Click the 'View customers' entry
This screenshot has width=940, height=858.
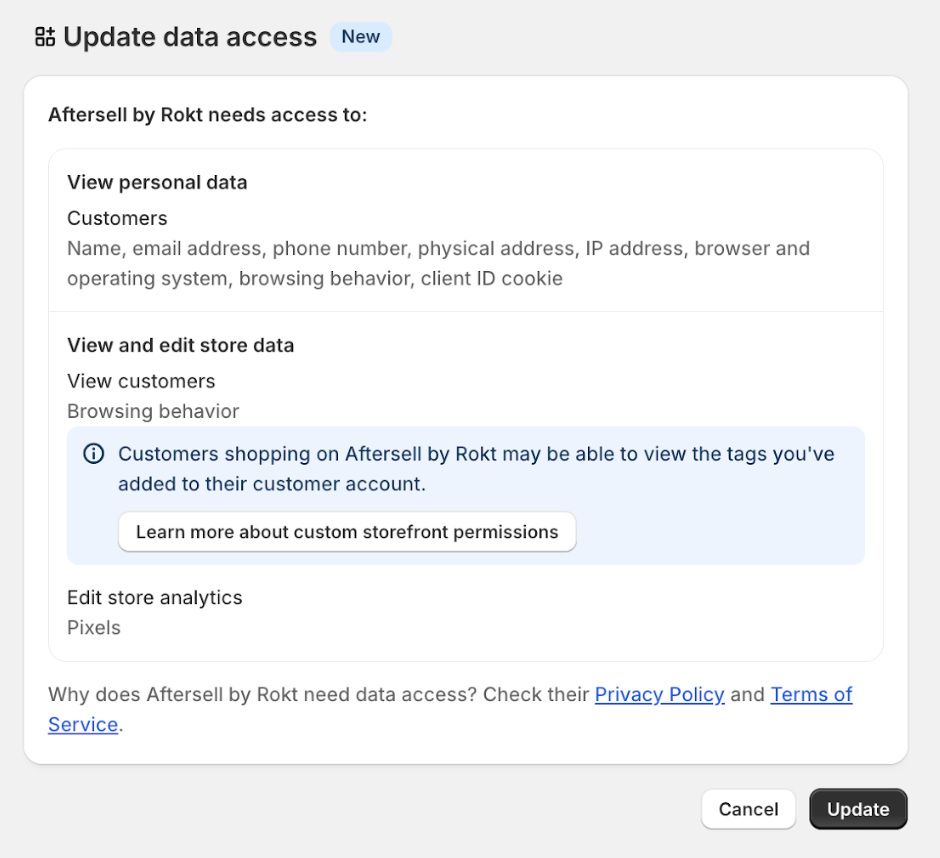coord(141,381)
